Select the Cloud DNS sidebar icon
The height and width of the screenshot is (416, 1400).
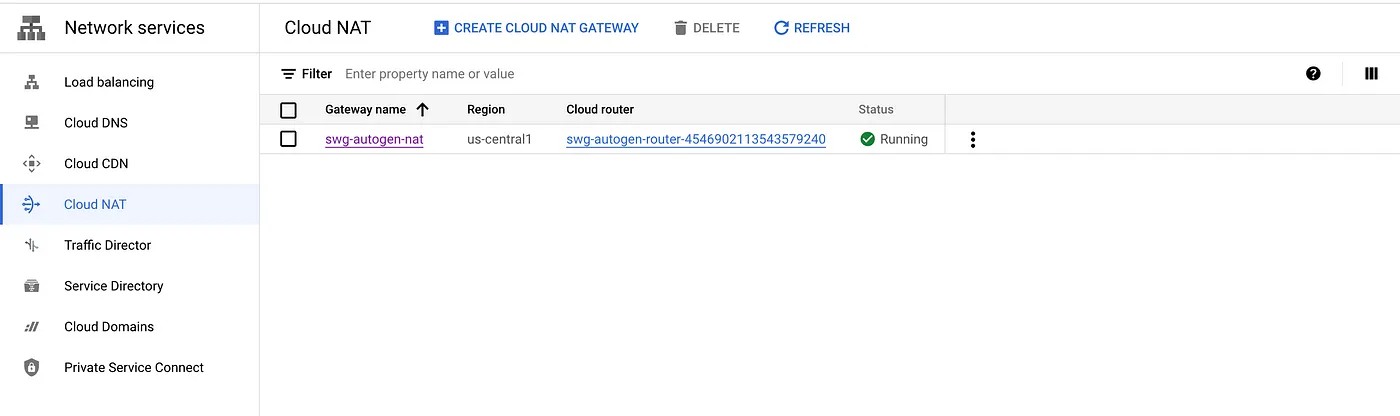[31, 123]
